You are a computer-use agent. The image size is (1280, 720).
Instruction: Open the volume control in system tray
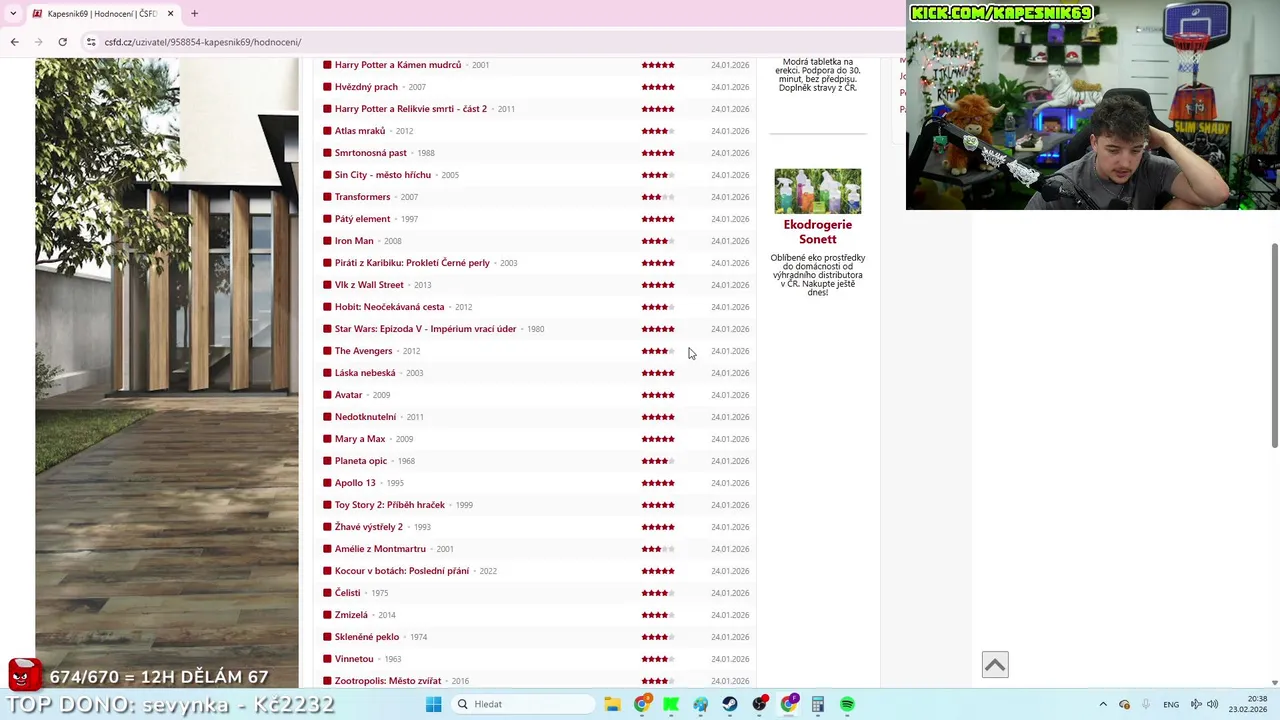(x=1212, y=704)
